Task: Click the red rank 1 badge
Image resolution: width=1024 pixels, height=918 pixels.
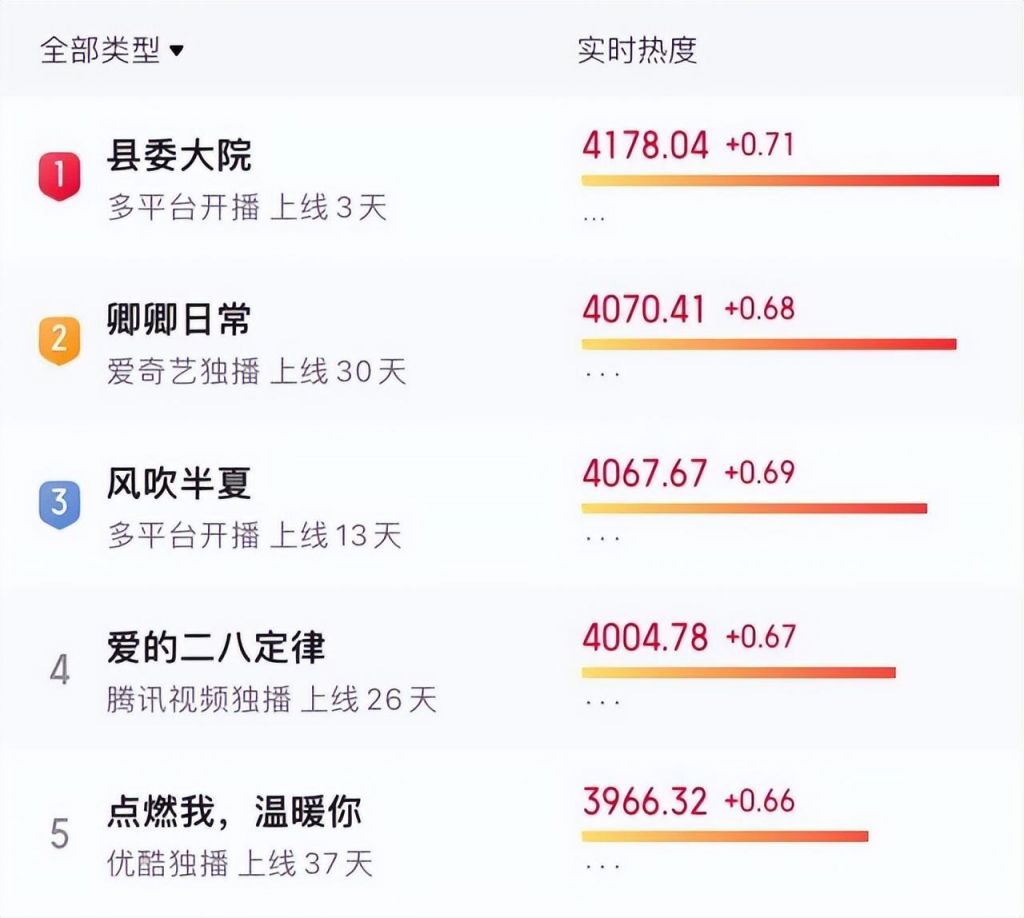Action: [x=59, y=176]
